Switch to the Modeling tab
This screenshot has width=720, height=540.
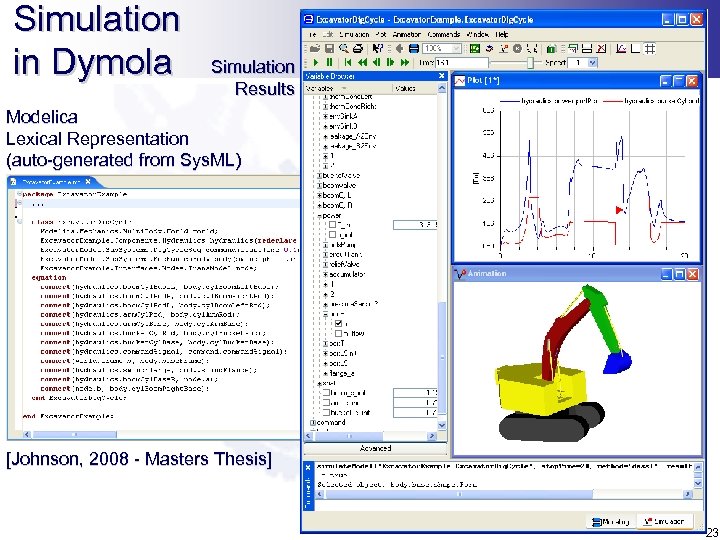(611, 522)
